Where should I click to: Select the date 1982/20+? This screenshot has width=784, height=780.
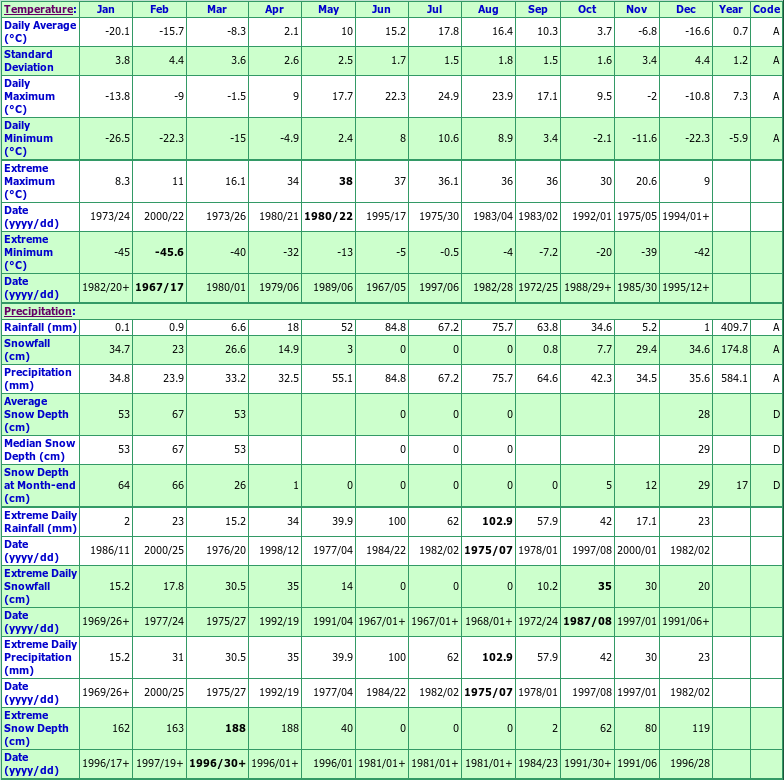[x=106, y=288]
